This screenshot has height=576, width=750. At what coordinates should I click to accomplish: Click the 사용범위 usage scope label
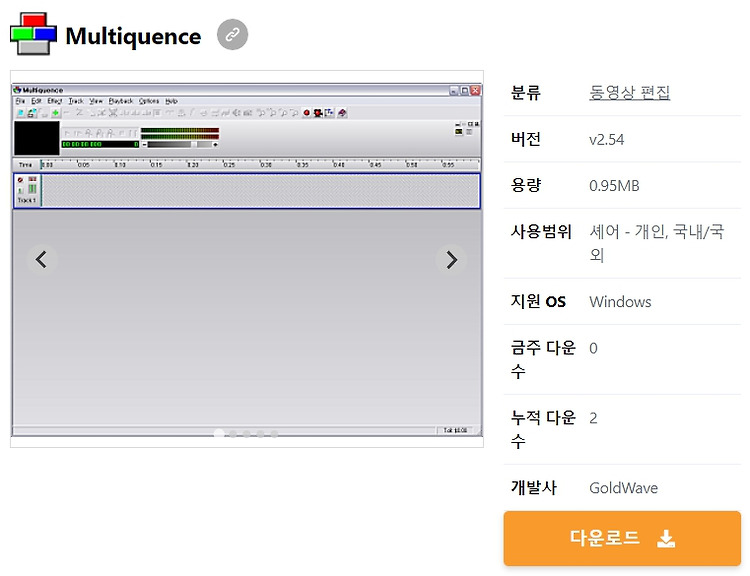pos(541,232)
